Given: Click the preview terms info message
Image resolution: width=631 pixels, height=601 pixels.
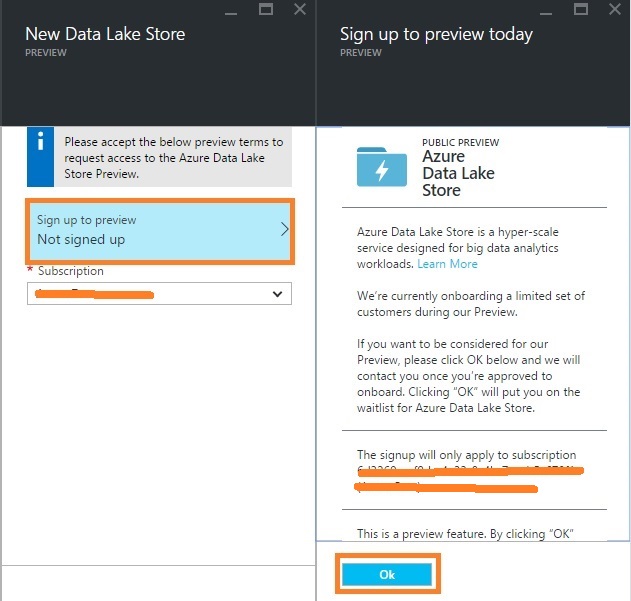Looking at the screenshot, I should coord(172,158).
